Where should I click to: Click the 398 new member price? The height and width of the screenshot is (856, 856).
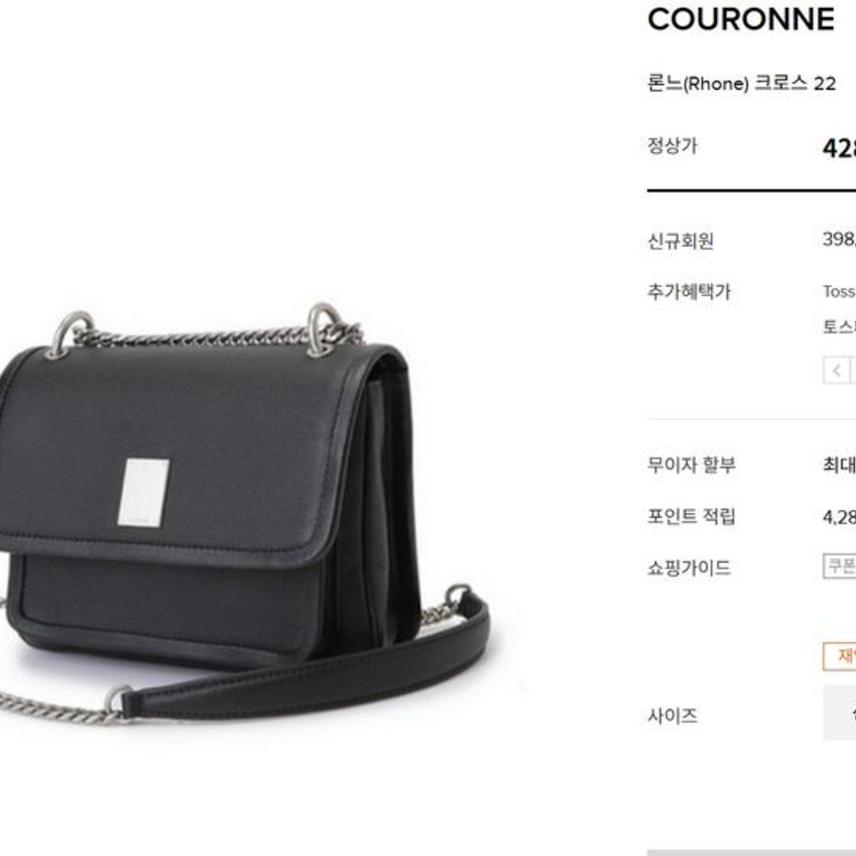[x=840, y=239]
